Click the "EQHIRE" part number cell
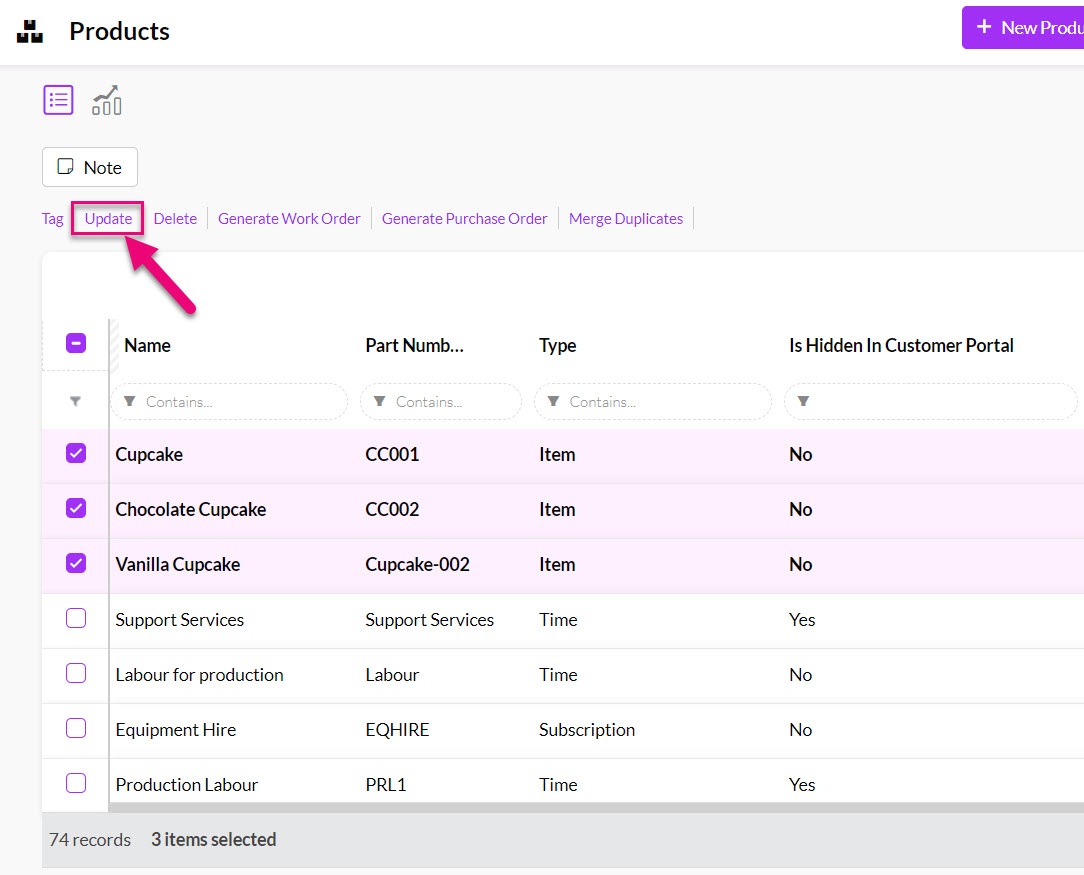The image size is (1084, 875). (398, 730)
